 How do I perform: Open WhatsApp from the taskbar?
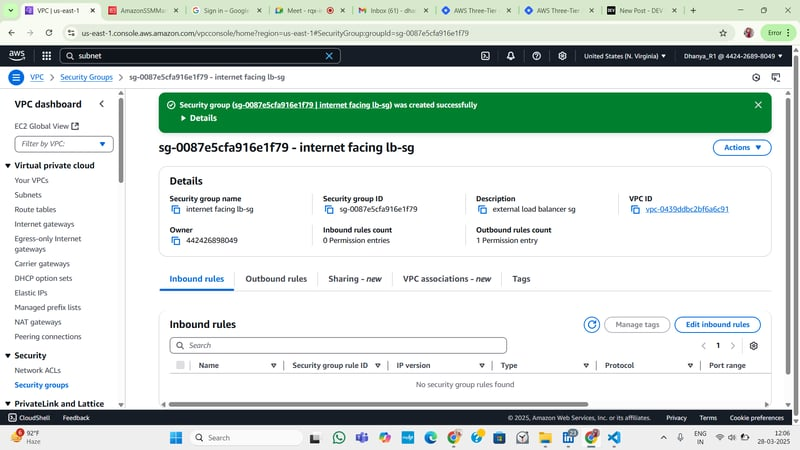point(339,438)
